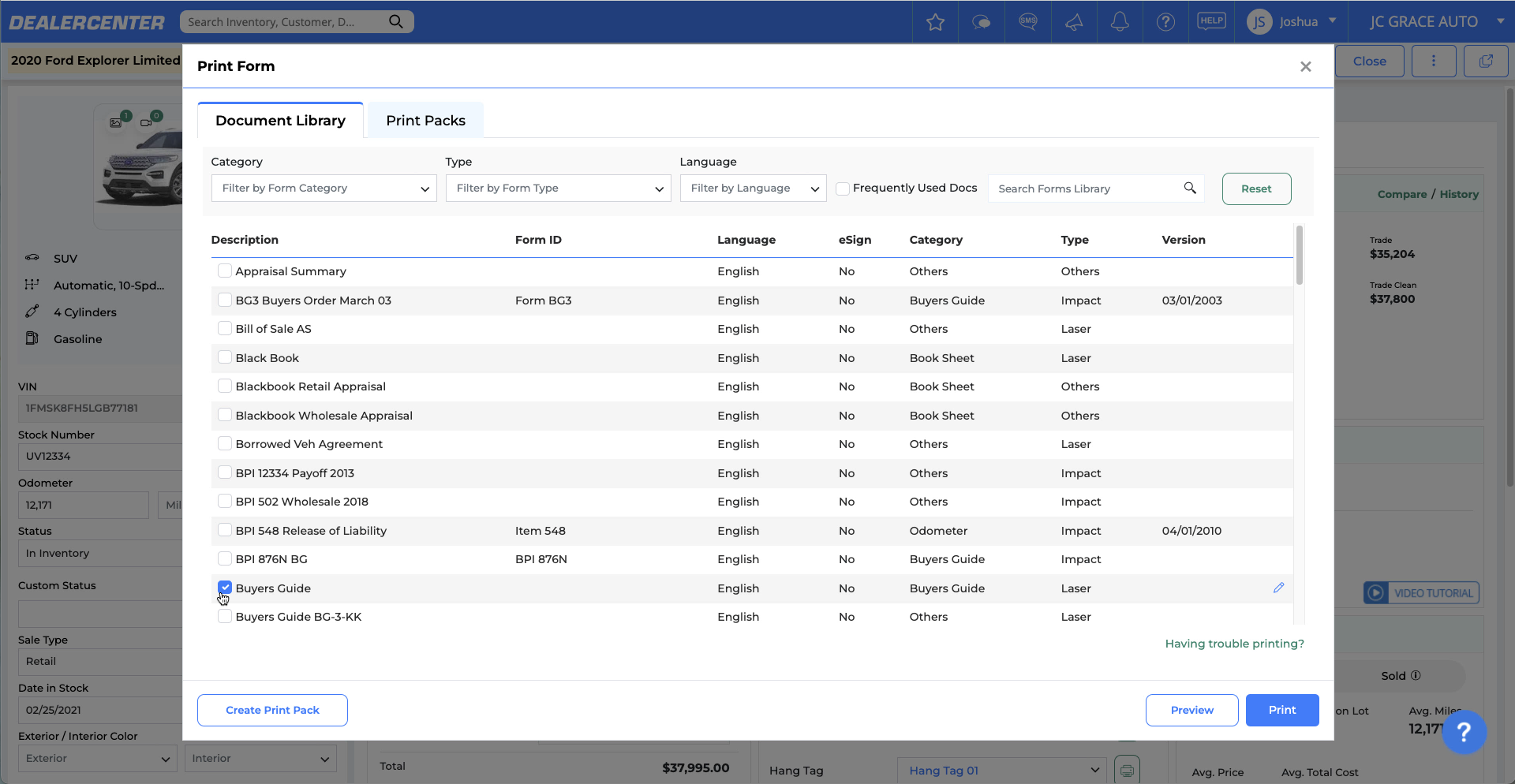Viewport: 1515px width, 784px height.
Task: Click the HELP badge icon in header
Action: [1211, 21]
